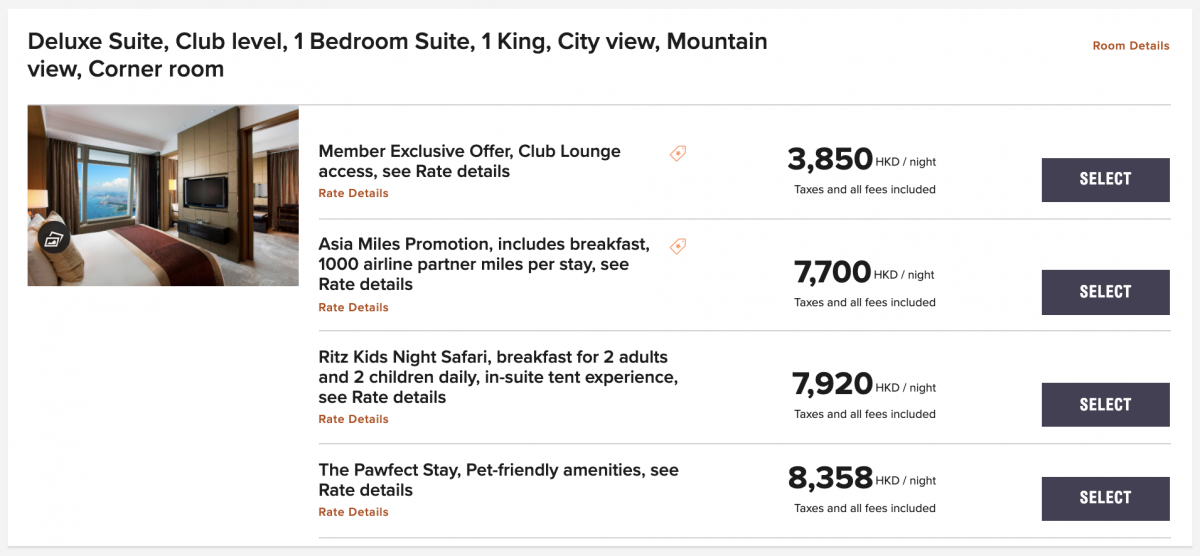Open the Room Details link
Screen dimensions: 1200x556
tap(1130, 46)
